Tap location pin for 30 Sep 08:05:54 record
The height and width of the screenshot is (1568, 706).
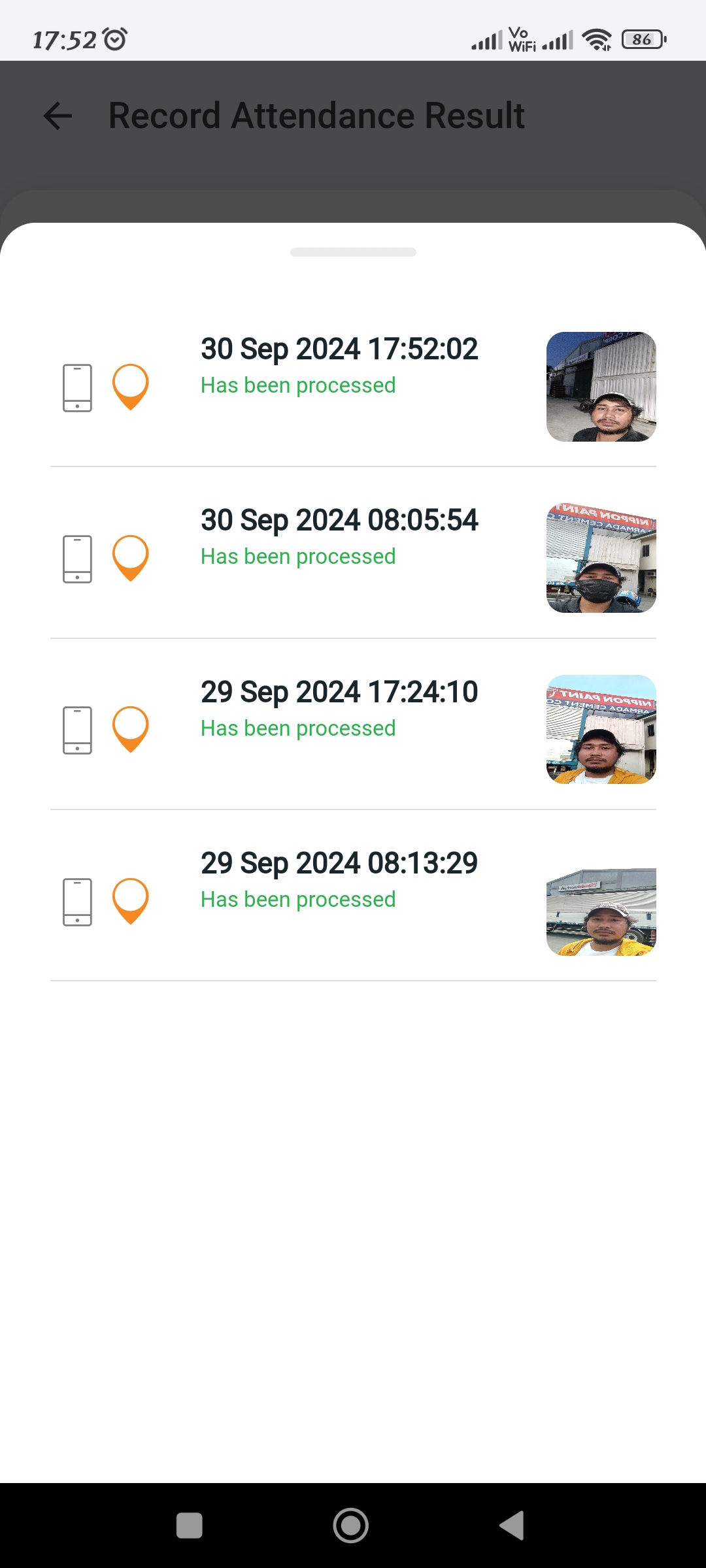coord(131,557)
